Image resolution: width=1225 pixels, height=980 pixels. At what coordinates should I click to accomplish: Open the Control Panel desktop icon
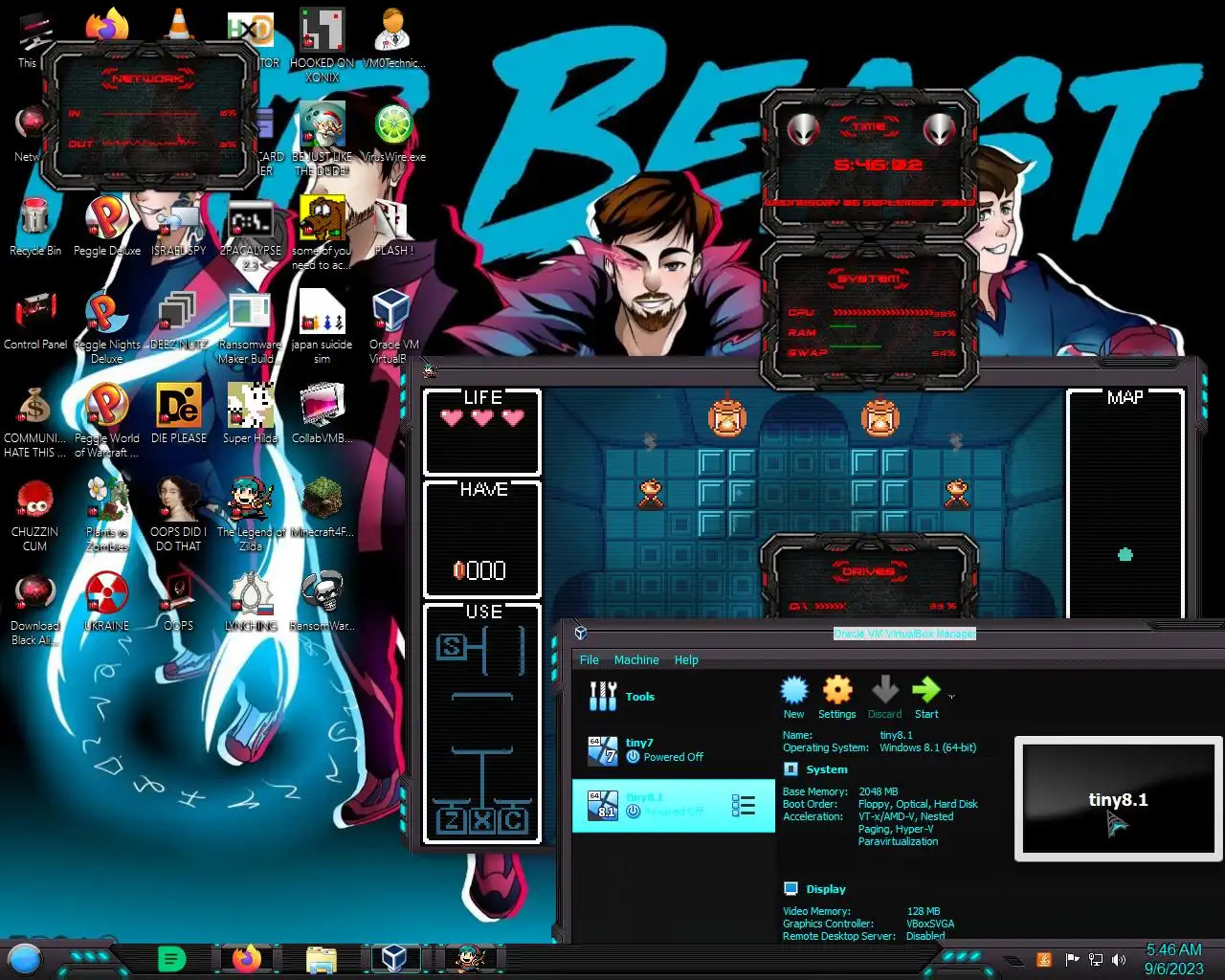coord(35,321)
